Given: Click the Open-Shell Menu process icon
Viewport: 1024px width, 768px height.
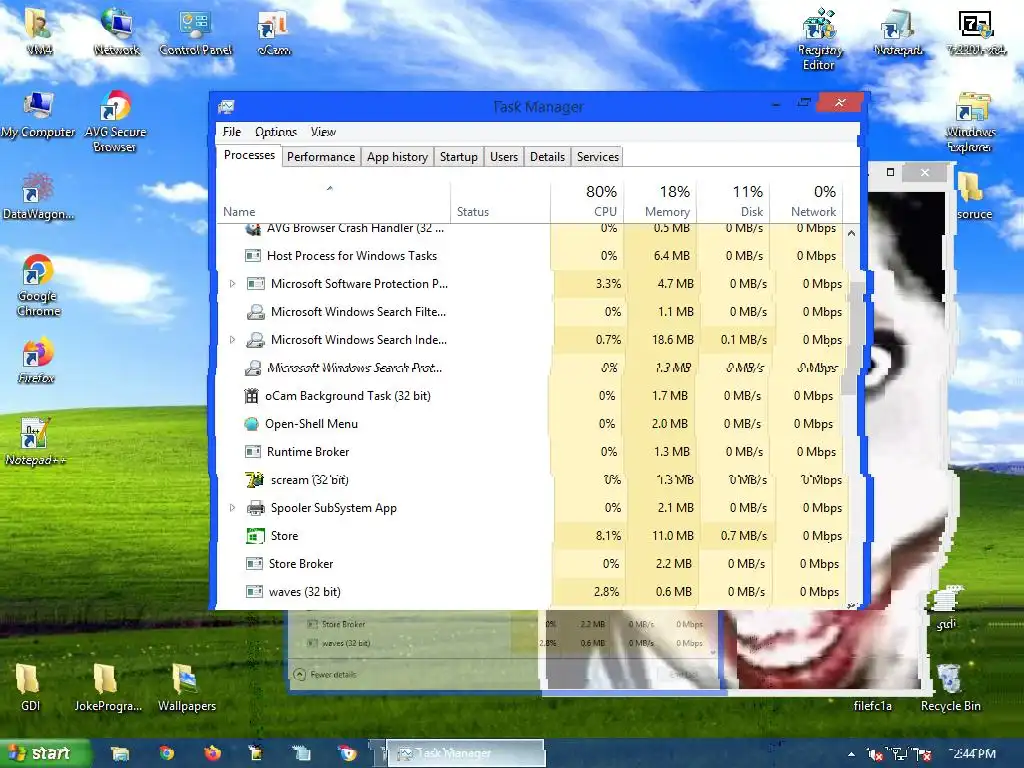Looking at the screenshot, I should [251, 424].
